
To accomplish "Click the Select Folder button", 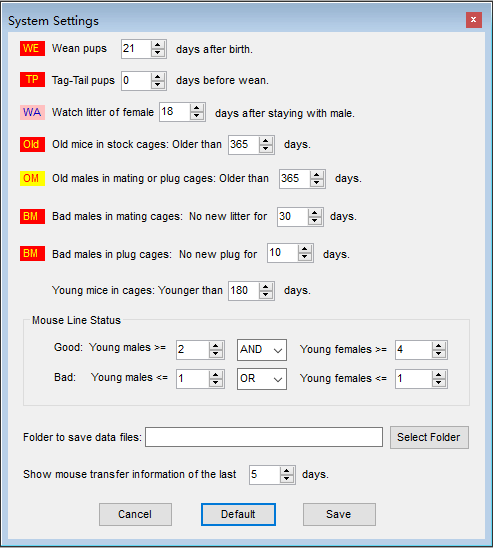I will pyautogui.click(x=429, y=437).
